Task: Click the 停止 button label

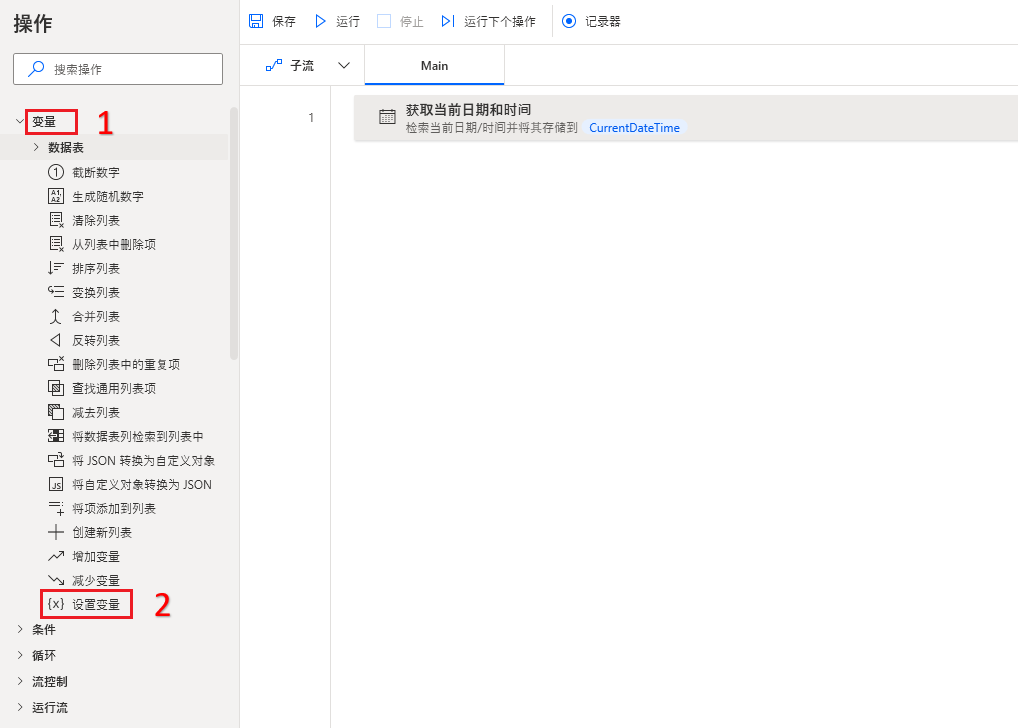Action: click(x=412, y=22)
